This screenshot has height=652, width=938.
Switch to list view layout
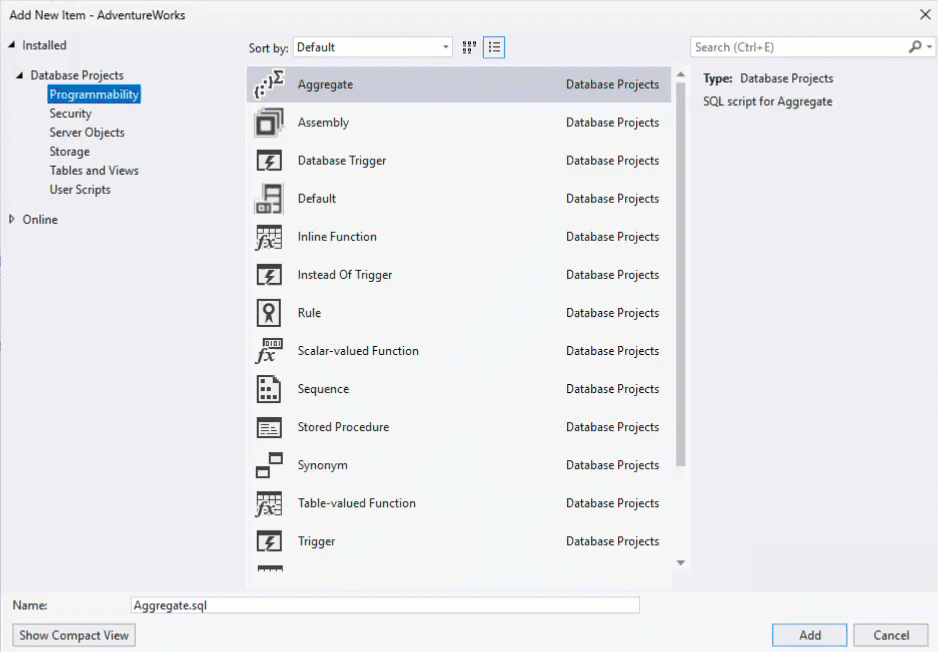tap(493, 47)
